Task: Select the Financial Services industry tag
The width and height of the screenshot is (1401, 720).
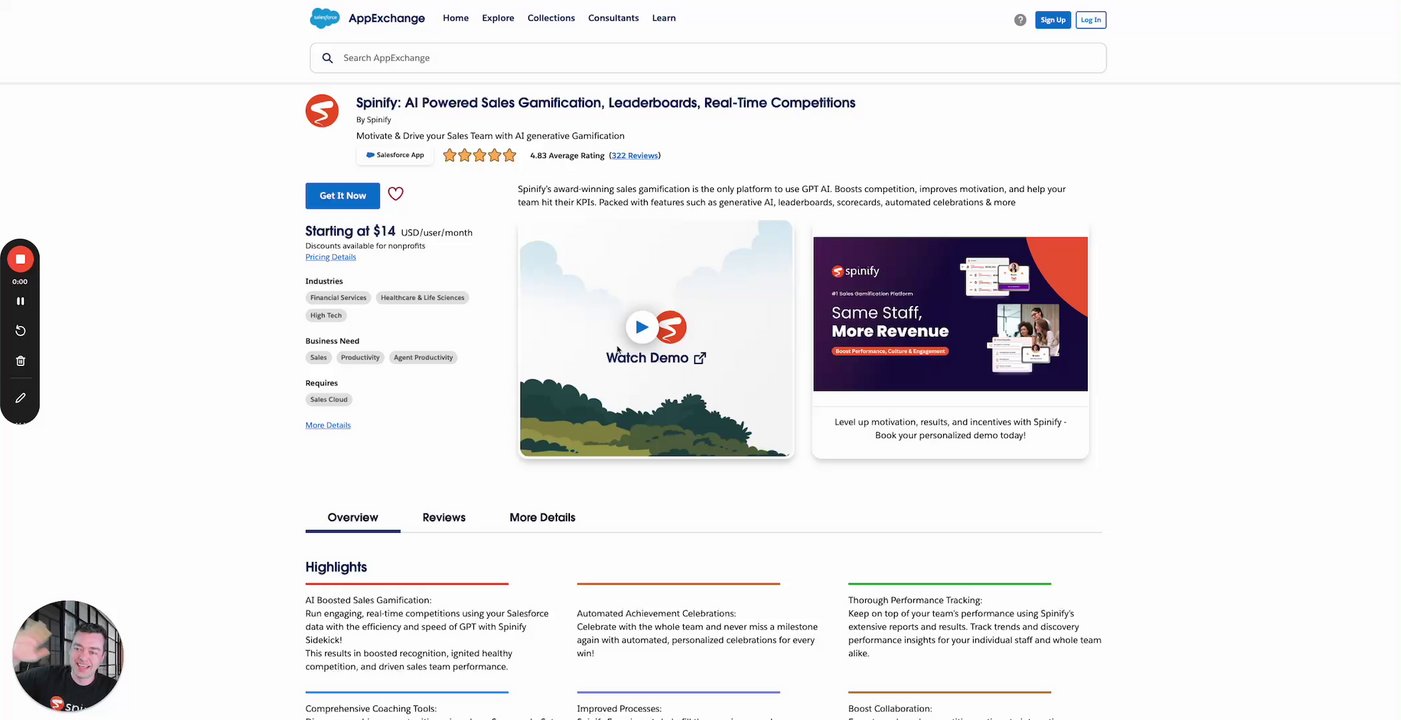Action: click(x=338, y=298)
